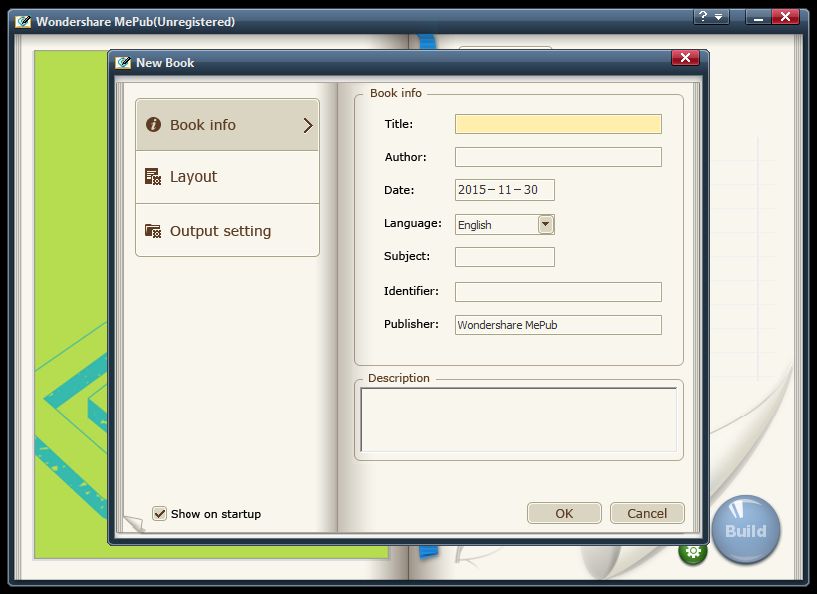Click the chevron arrow beside Book info
The height and width of the screenshot is (594, 817).
(308, 125)
